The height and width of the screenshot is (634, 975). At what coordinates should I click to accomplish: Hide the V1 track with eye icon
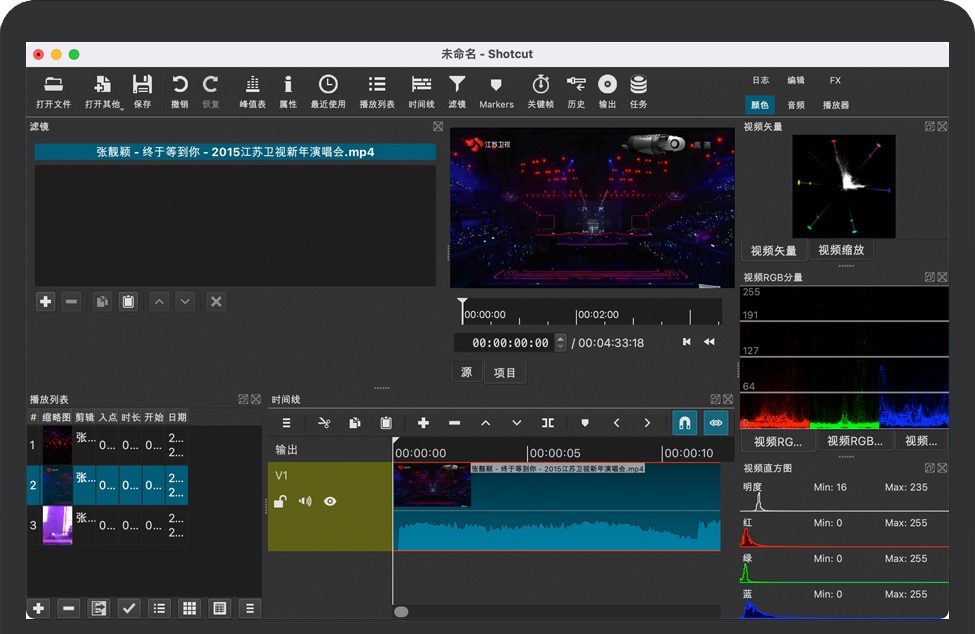click(330, 501)
